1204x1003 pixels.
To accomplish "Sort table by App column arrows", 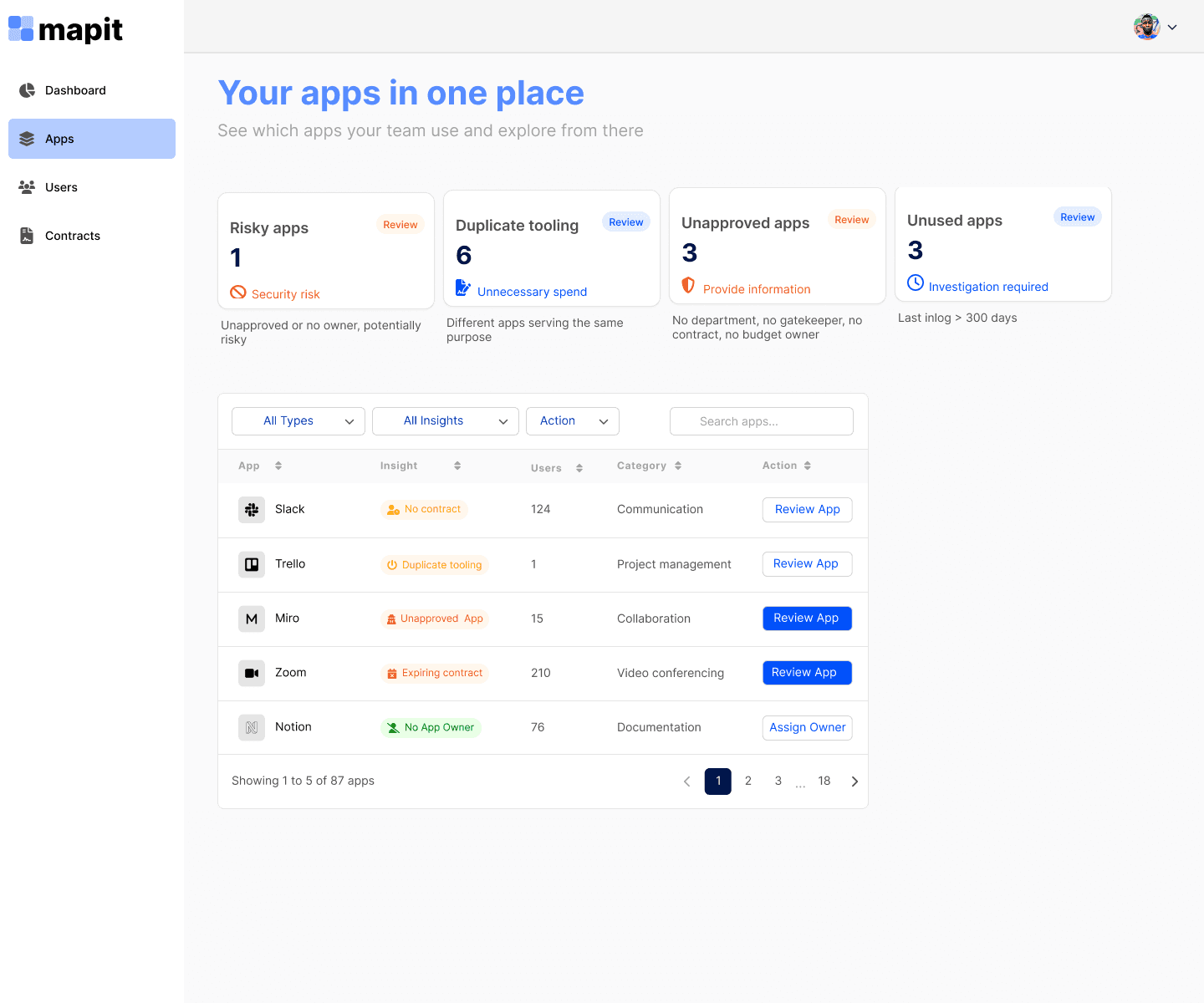I will click(278, 466).
